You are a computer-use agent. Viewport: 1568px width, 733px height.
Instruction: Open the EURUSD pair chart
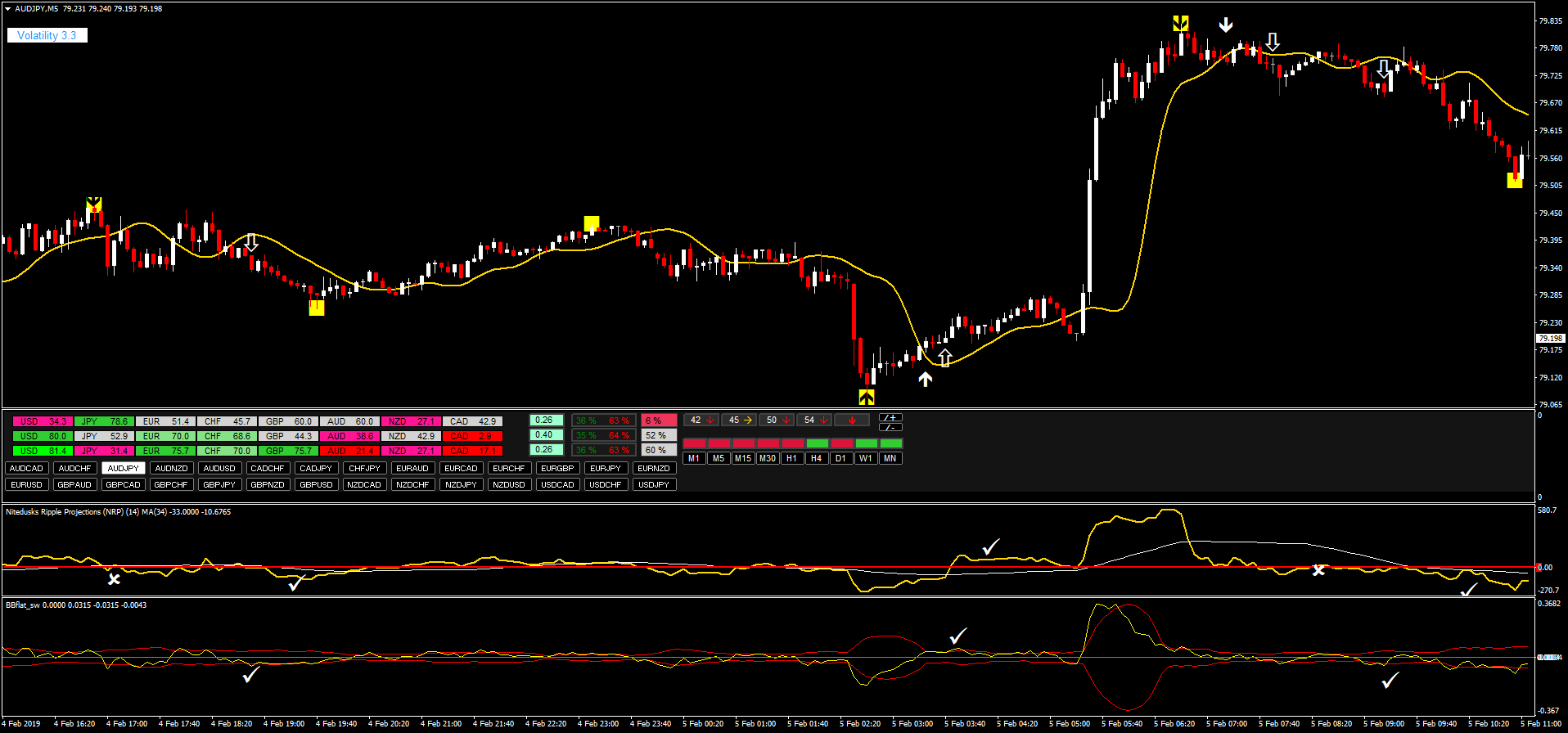pyautogui.click(x=26, y=485)
